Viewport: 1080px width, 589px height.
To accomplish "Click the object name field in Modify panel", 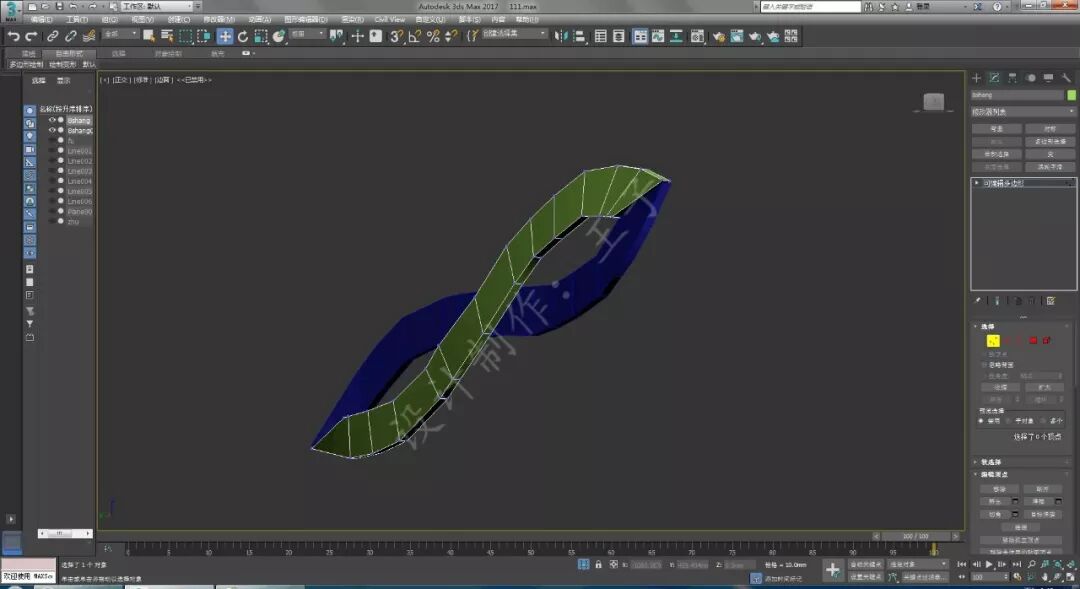I will [1017, 95].
